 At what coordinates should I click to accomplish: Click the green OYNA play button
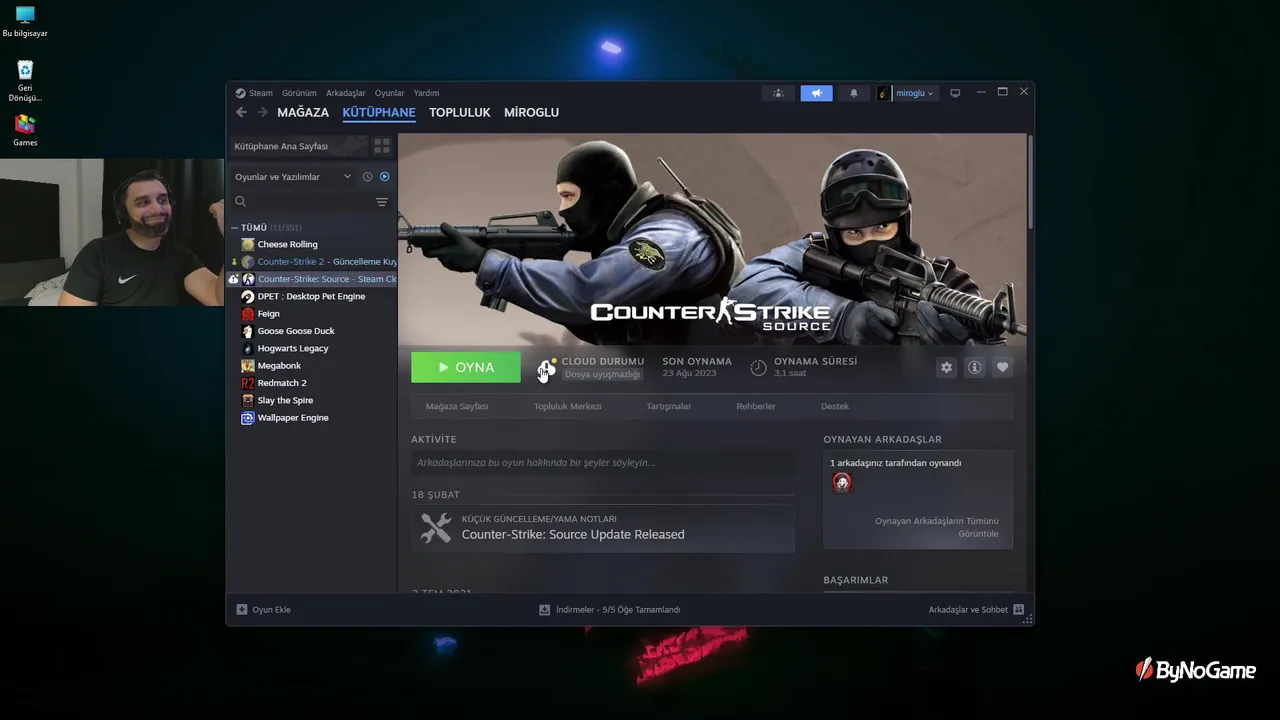tap(466, 367)
